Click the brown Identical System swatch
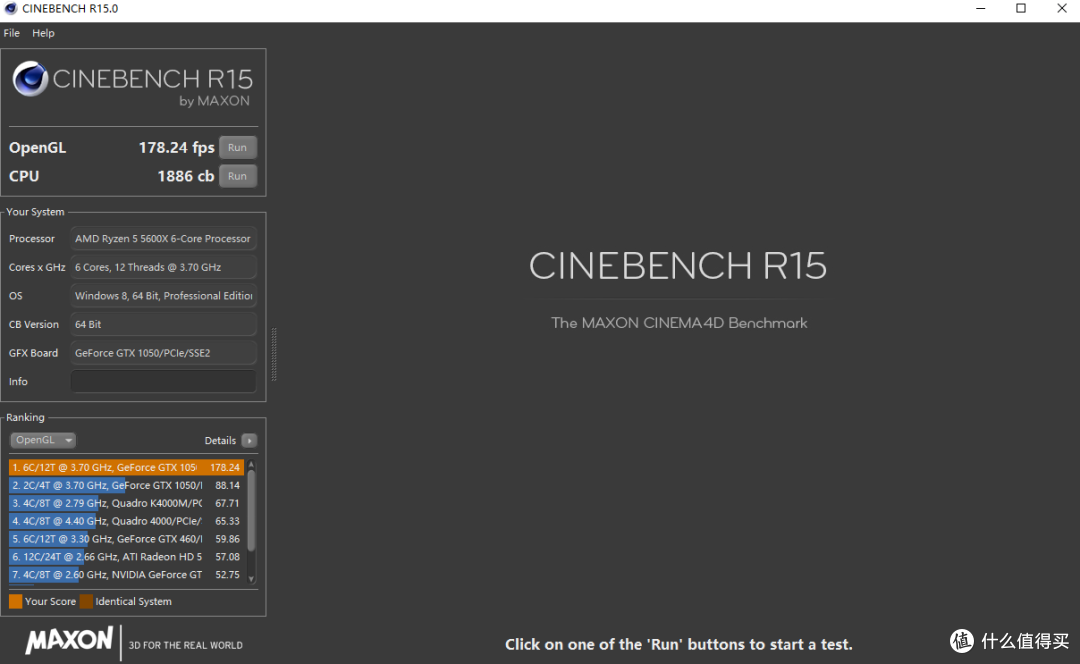 pyautogui.click(x=86, y=601)
